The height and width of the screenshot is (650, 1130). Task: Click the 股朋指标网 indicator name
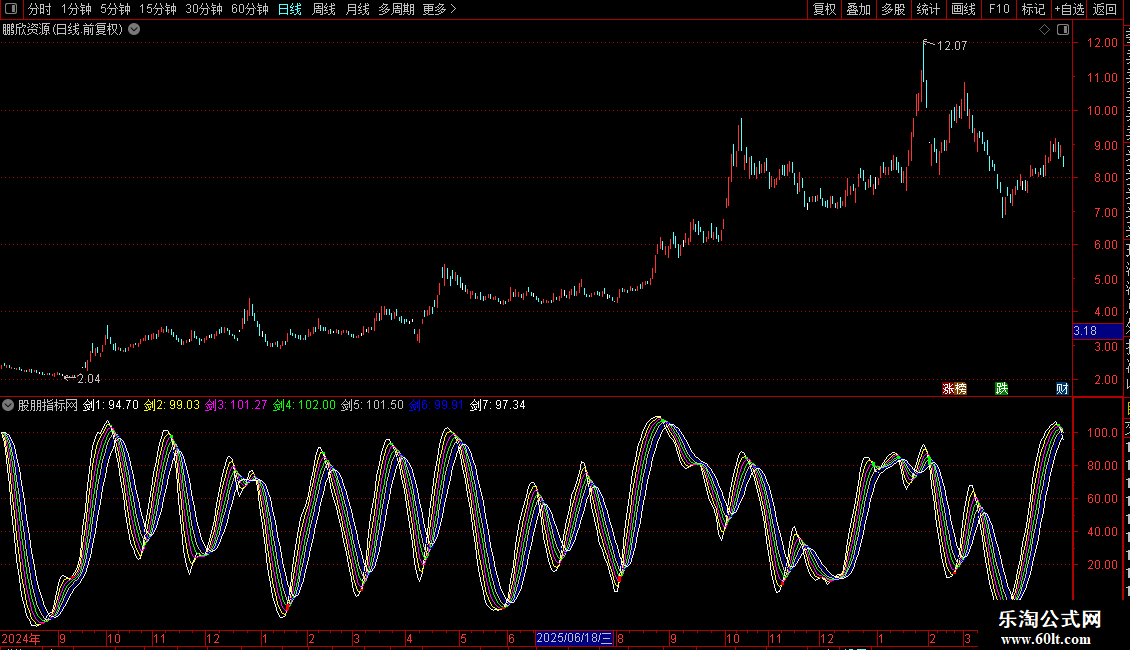click(x=48, y=405)
